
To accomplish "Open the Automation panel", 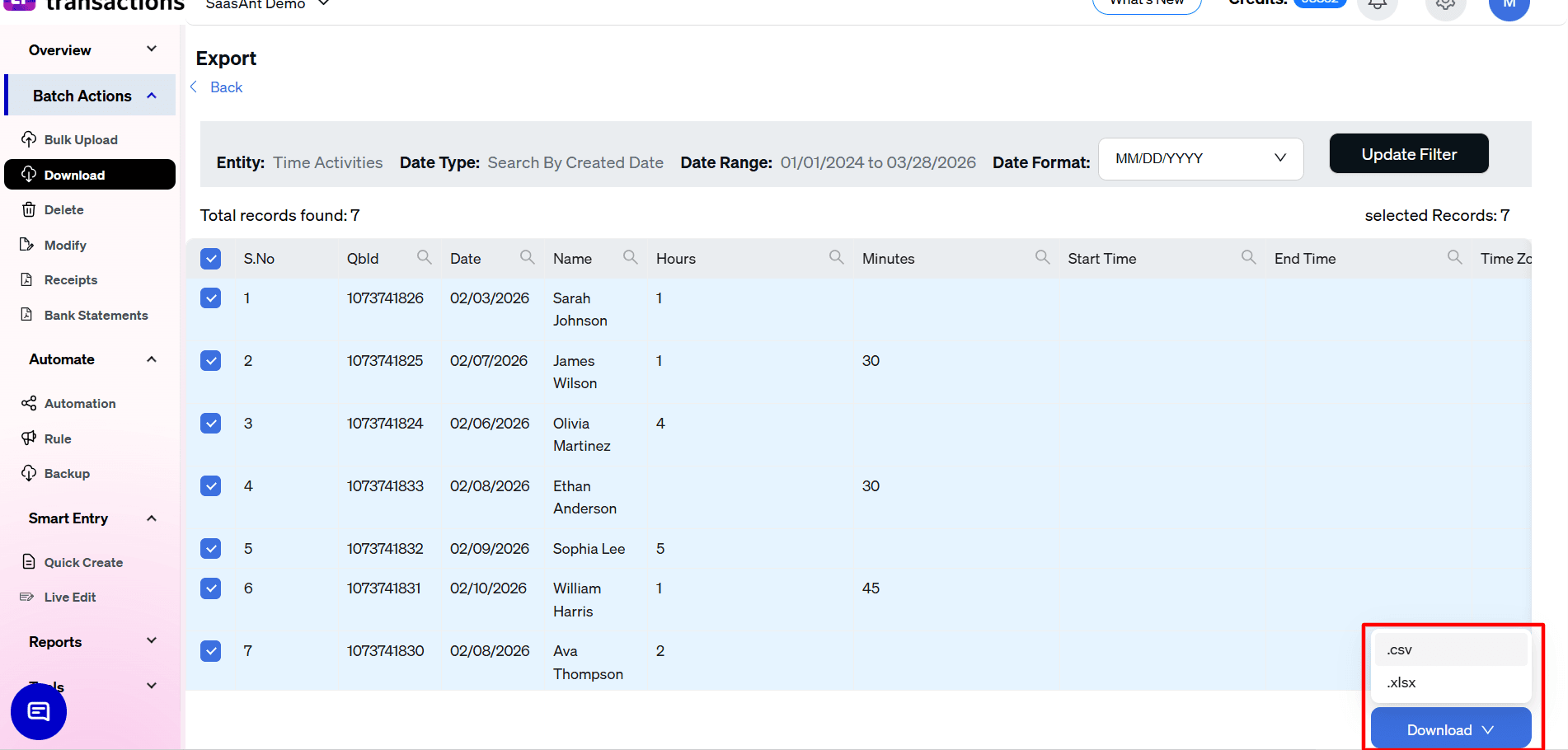I will (x=79, y=403).
